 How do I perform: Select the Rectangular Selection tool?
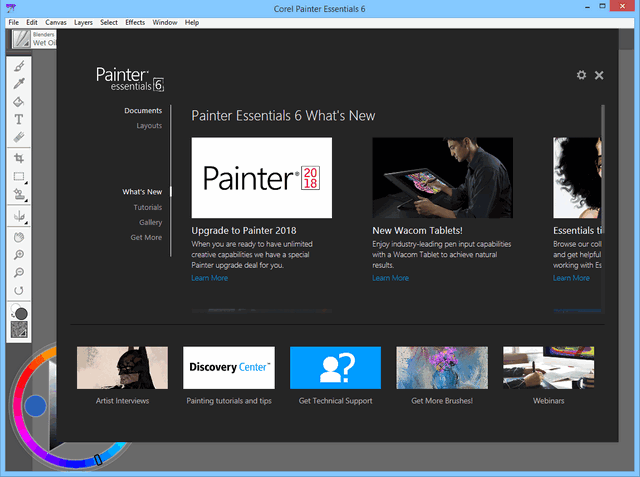[19, 176]
